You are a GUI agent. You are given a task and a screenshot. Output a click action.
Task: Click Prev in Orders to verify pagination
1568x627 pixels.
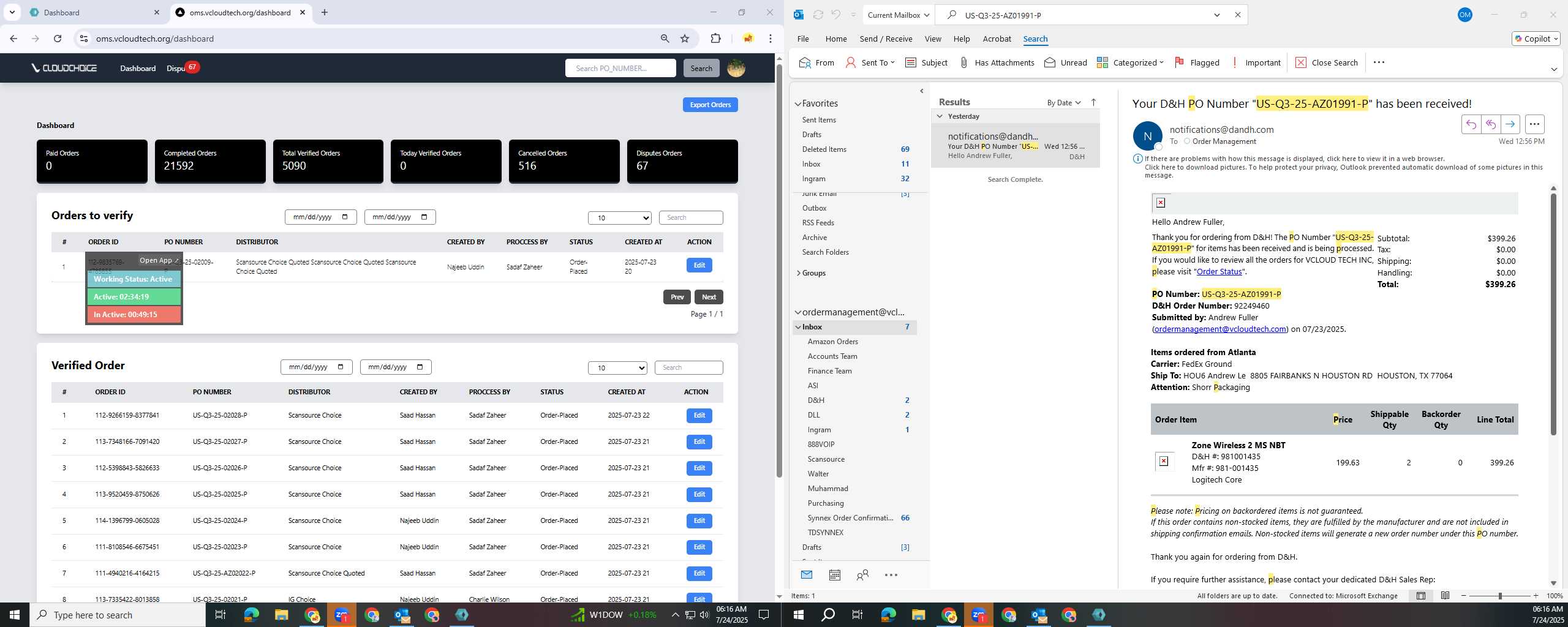coord(677,297)
